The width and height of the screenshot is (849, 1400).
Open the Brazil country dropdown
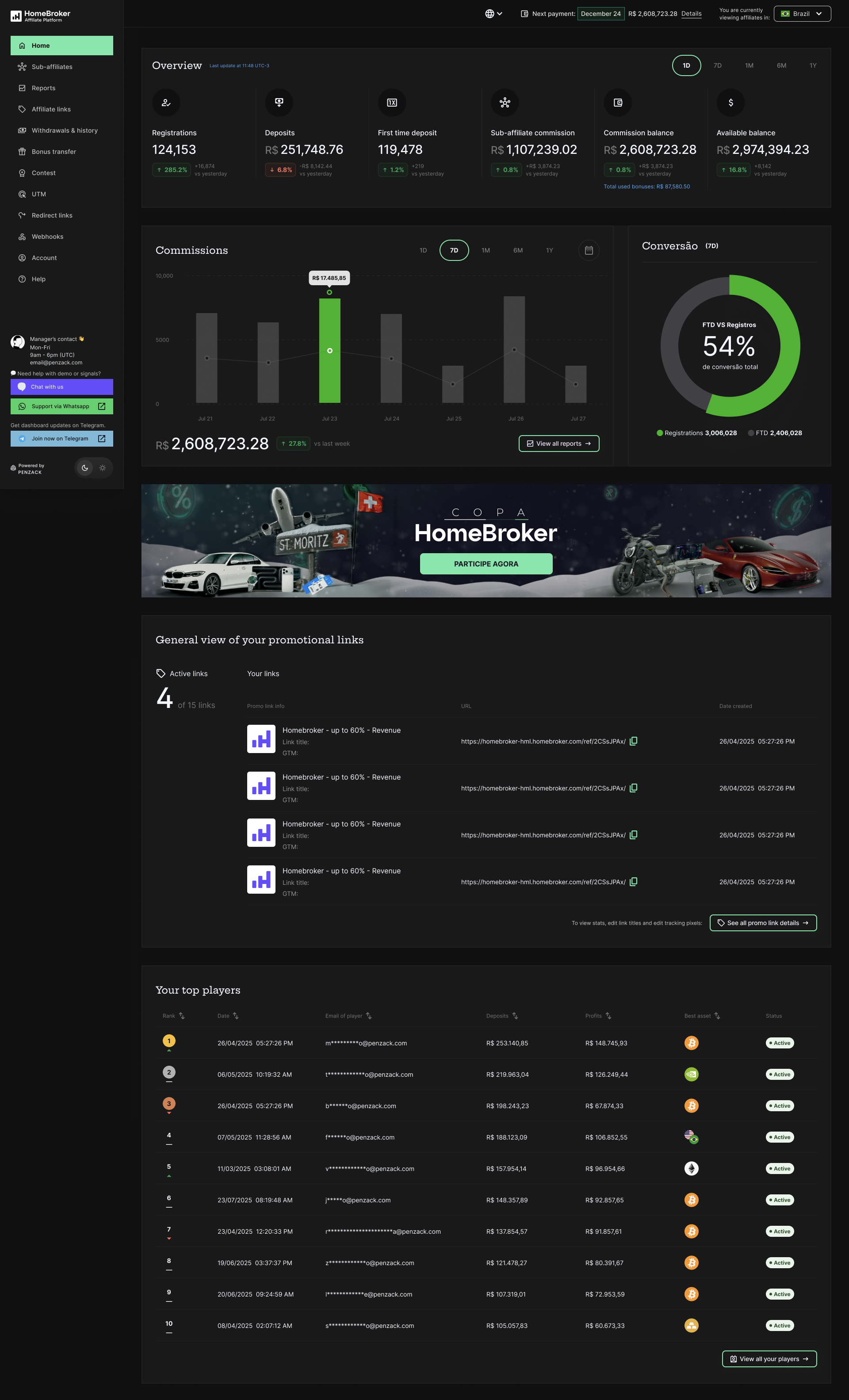(802, 14)
